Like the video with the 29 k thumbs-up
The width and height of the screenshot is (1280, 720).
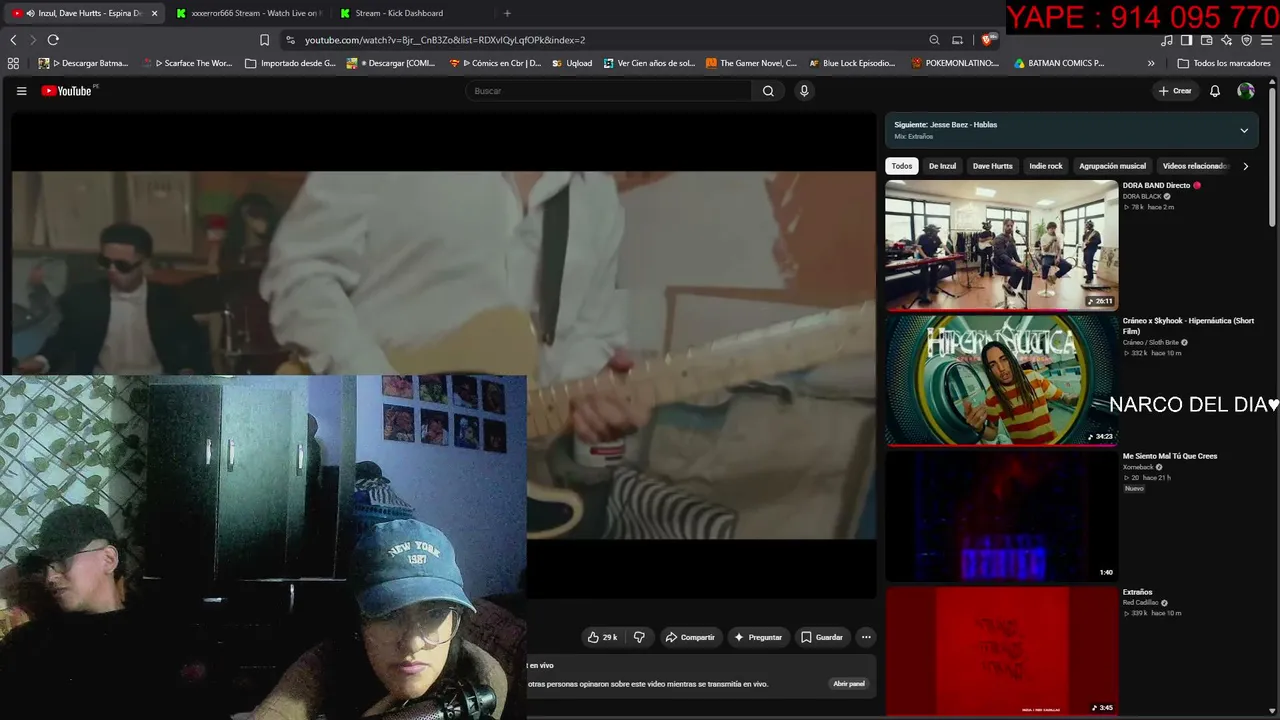(x=602, y=637)
